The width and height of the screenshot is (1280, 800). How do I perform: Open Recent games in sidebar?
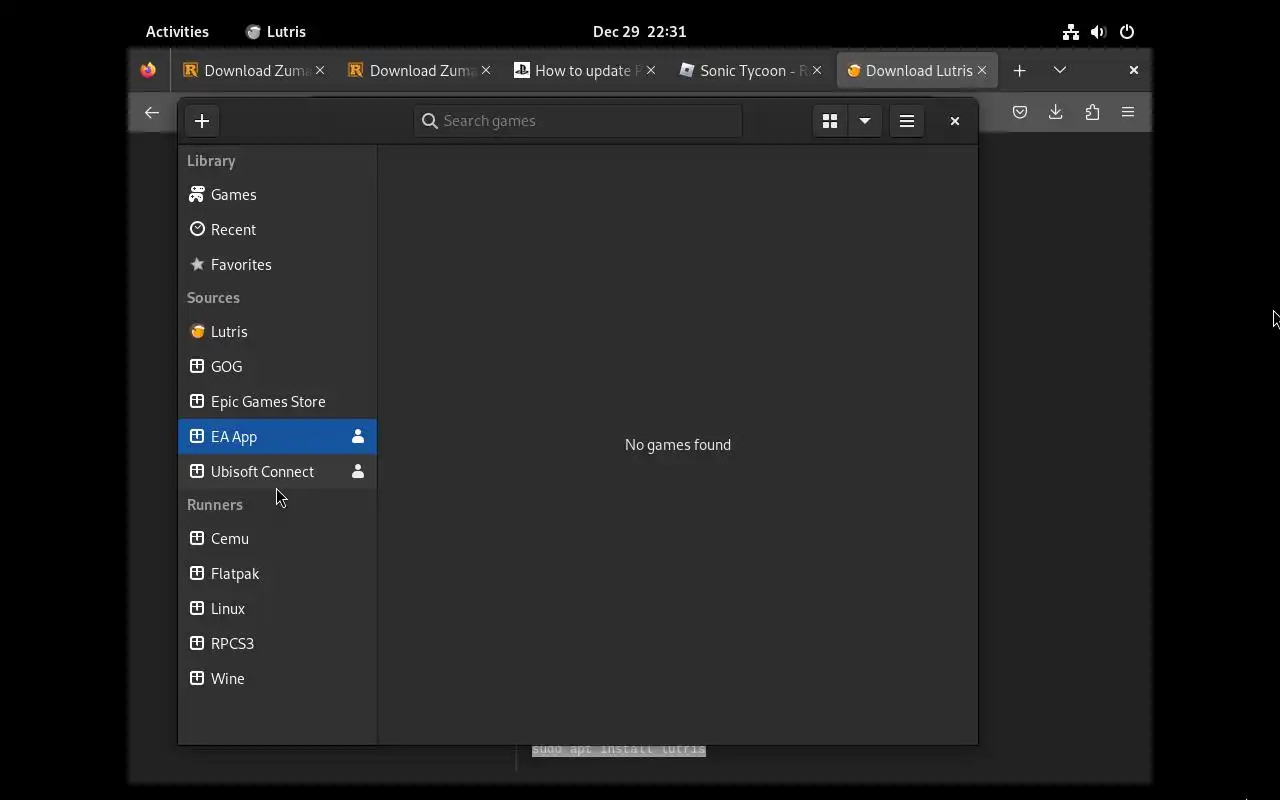click(277, 230)
